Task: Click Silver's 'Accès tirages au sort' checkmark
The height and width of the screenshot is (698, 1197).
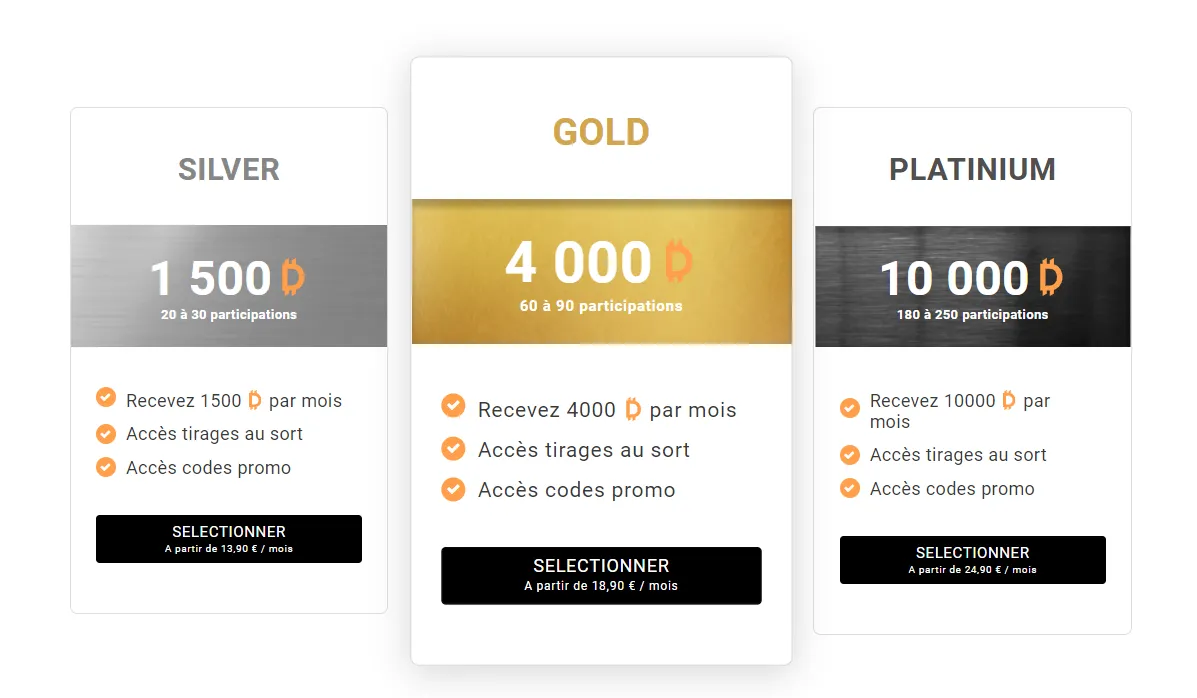Action: tap(106, 433)
